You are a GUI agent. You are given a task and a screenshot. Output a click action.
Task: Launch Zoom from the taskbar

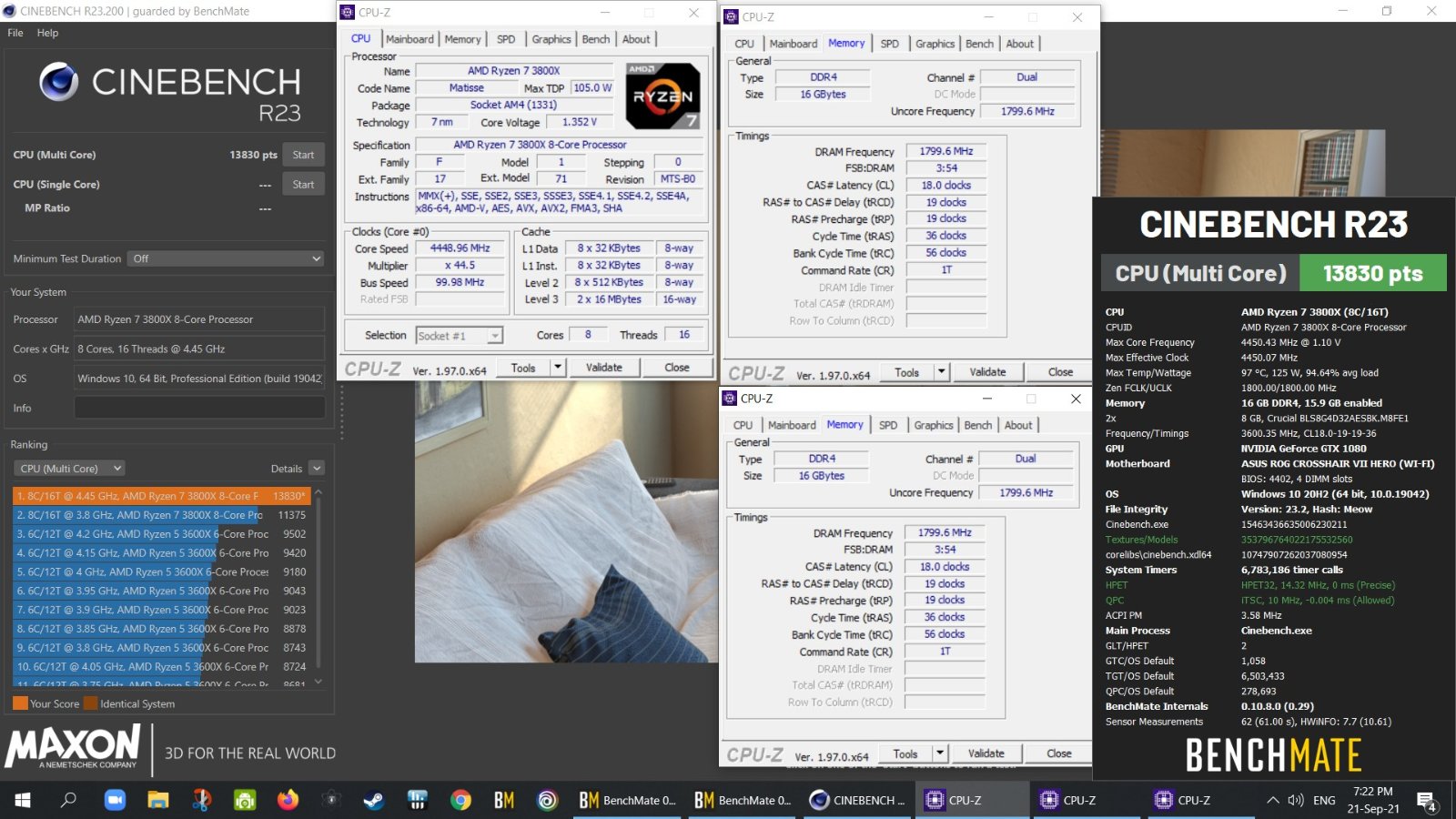coord(114,800)
